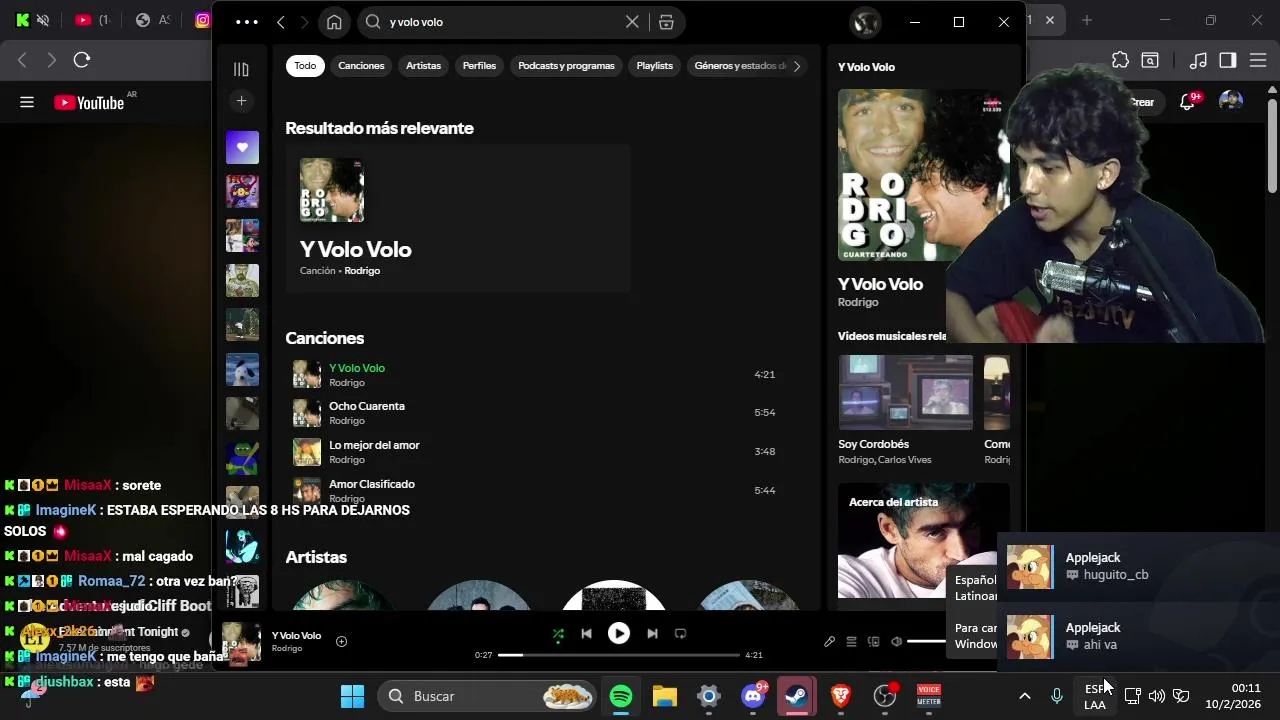Screen dimensions: 1280x720
Task: Mute Spotify with the volume speaker icon
Action: pyautogui.click(x=897, y=642)
